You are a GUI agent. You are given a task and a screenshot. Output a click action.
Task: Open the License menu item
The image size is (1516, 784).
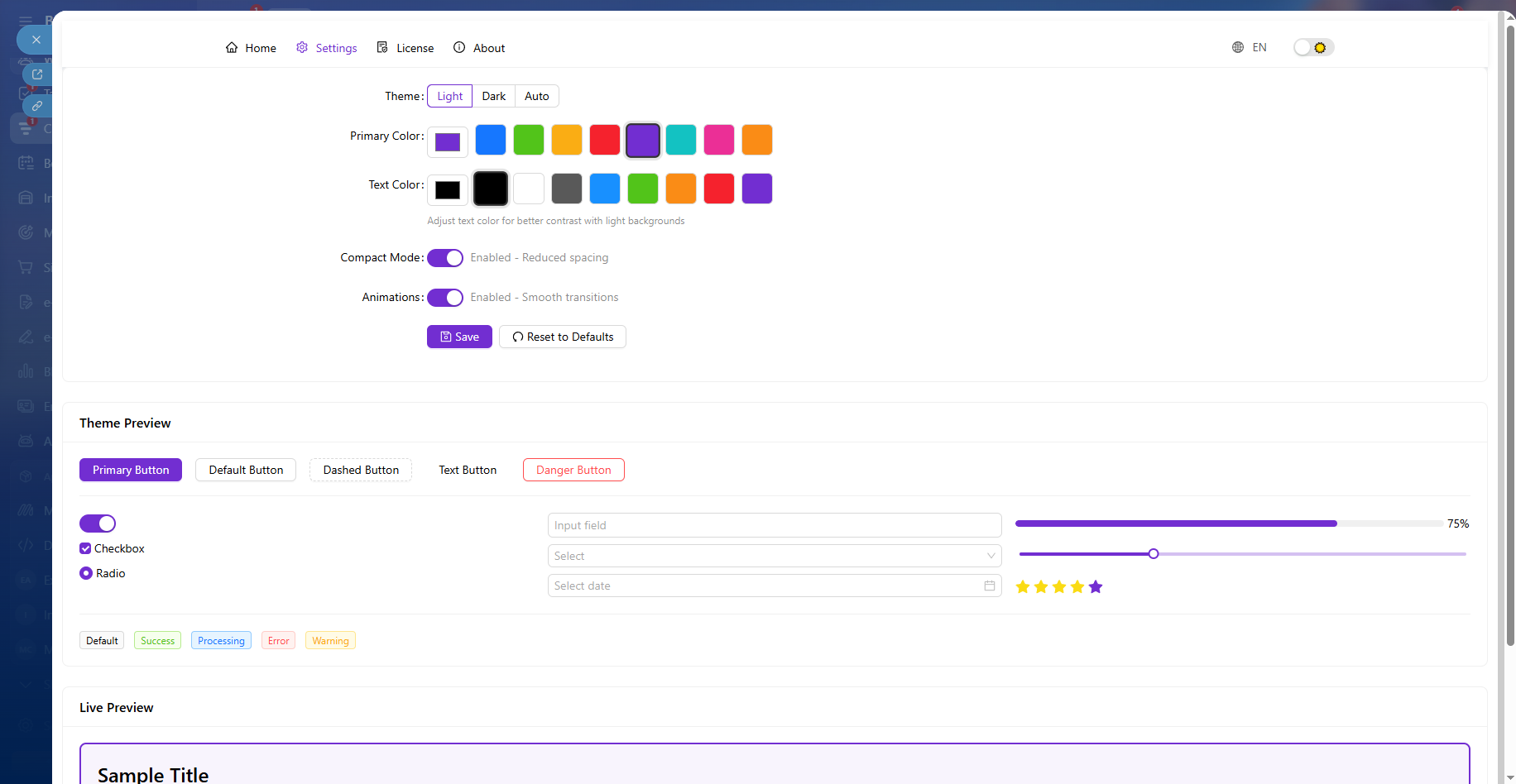[x=405, y=48]
